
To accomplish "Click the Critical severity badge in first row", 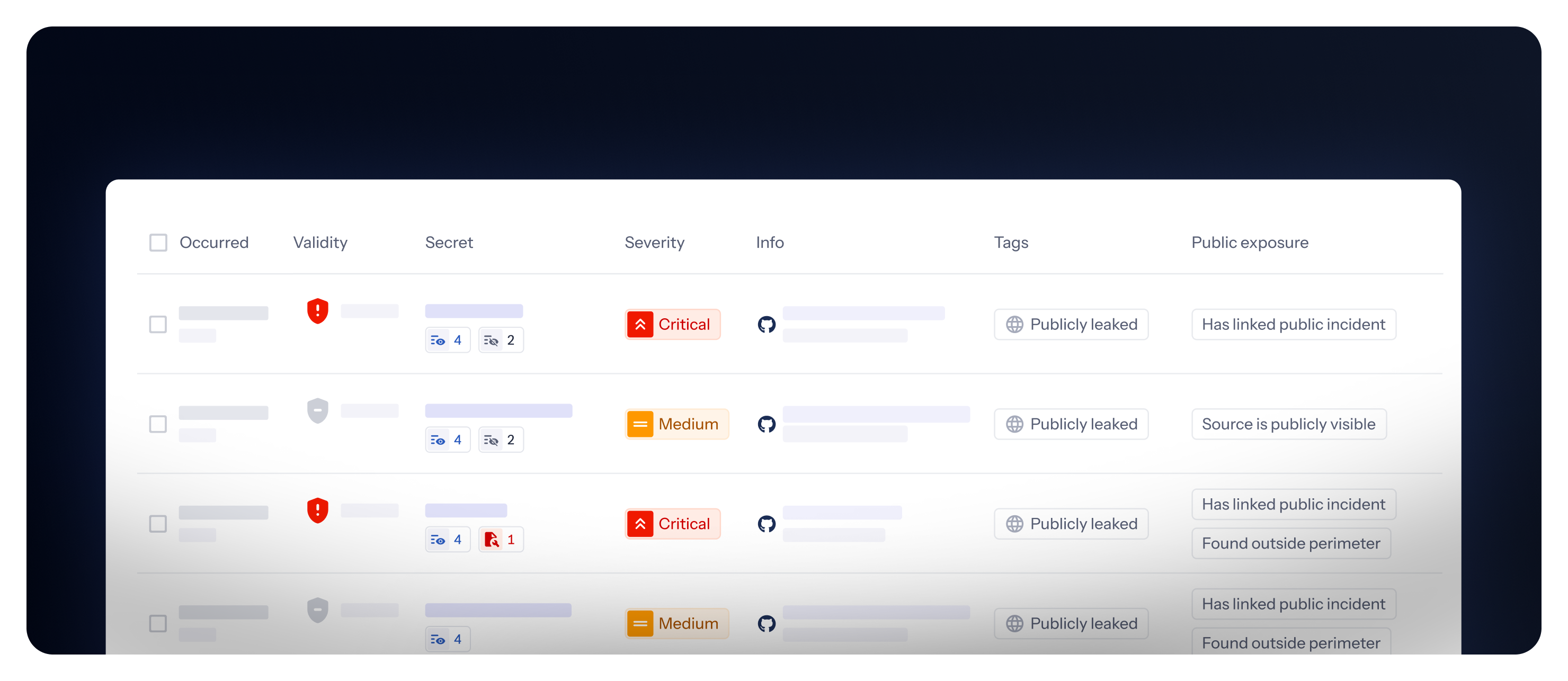I will 672,325.
